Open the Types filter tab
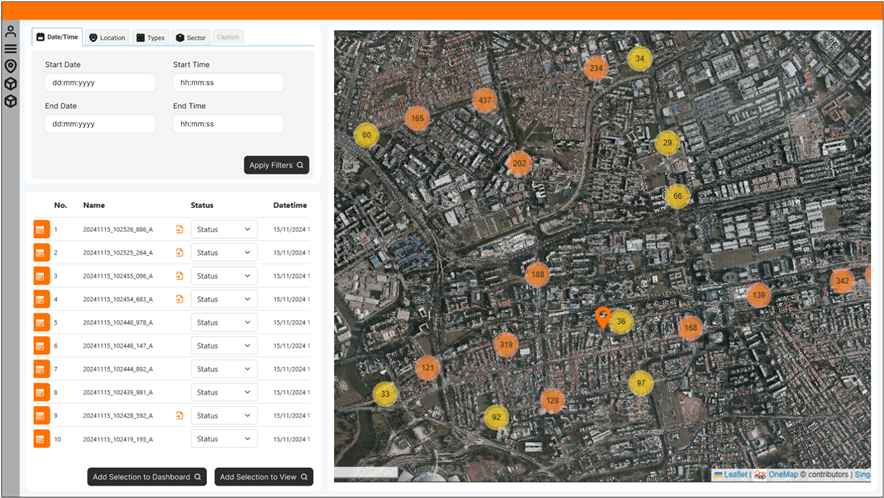884x498 pixels. (x=150, y=37)
